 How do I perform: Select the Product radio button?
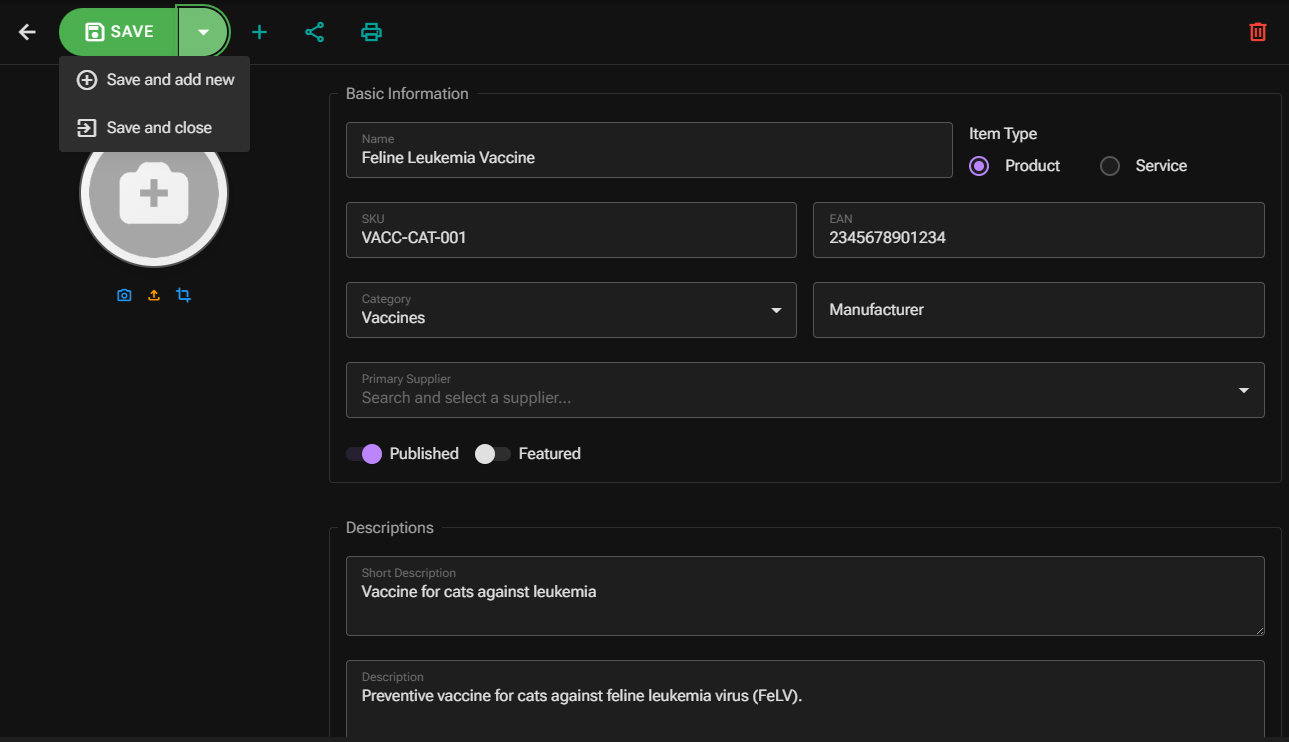(x=979, y=166)
